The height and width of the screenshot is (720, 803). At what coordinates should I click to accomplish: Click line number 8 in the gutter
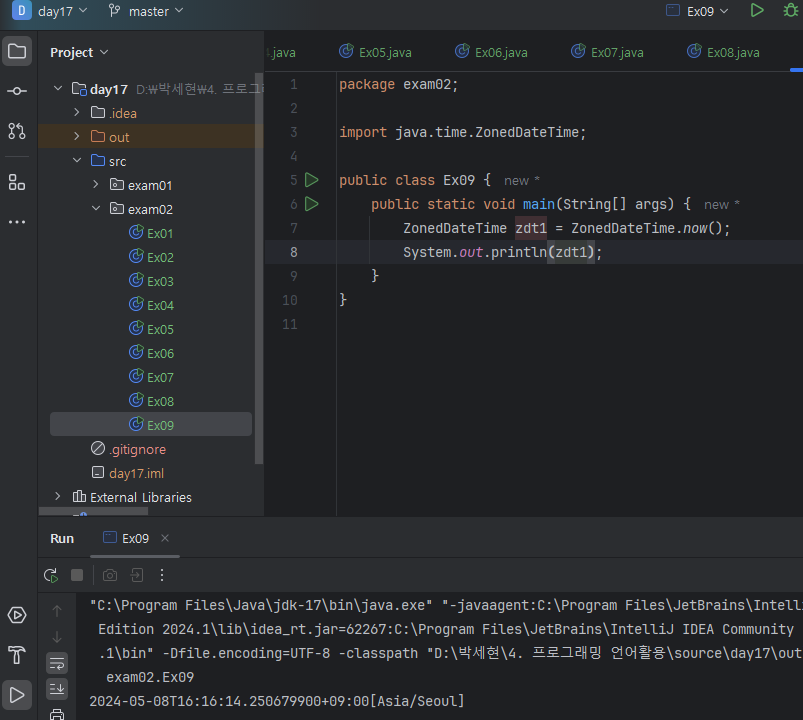[293, 252]
